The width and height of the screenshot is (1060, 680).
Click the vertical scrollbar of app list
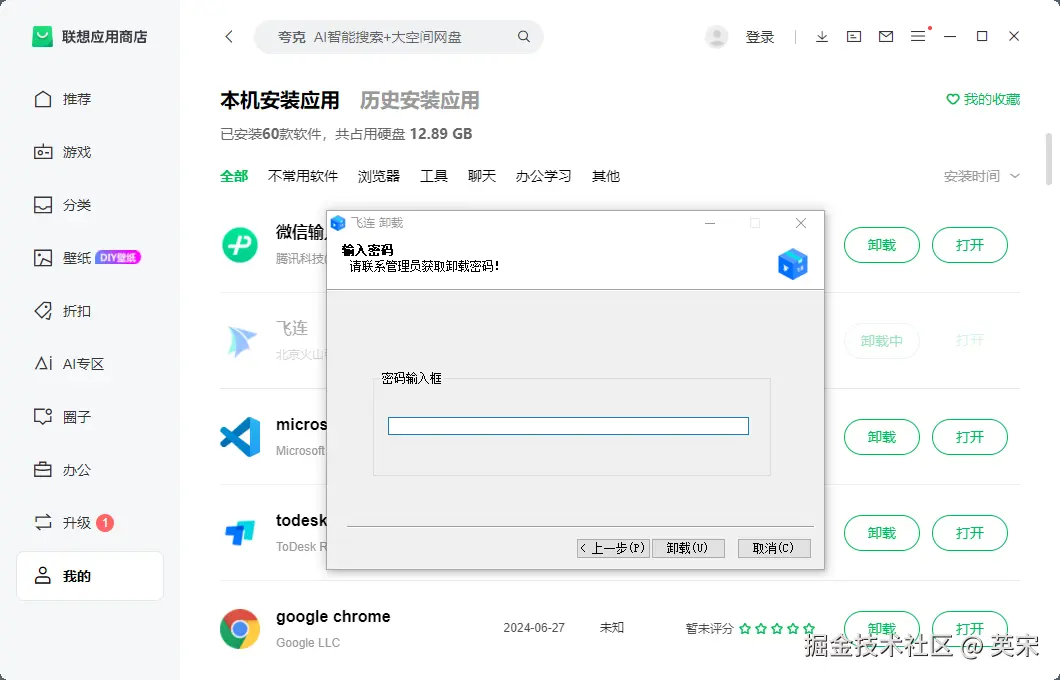pyautogui.click(x=1049, y=160)
